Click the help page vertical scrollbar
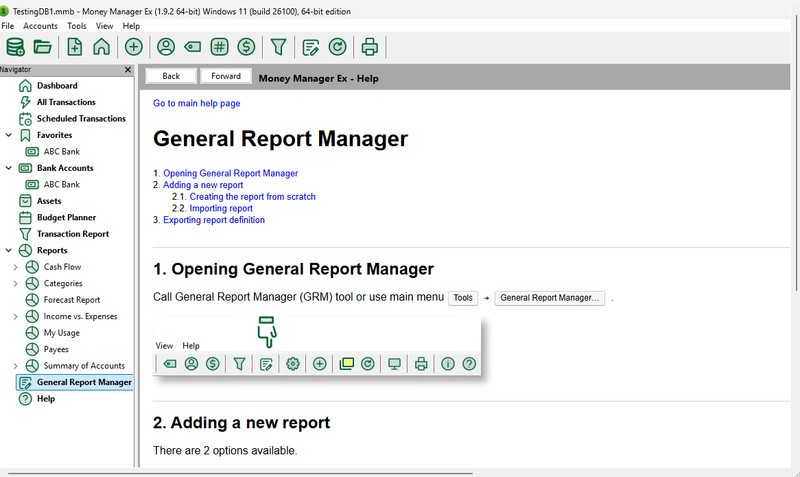The width and height of the screenshot is (800, 477). (x=796, y=153)
